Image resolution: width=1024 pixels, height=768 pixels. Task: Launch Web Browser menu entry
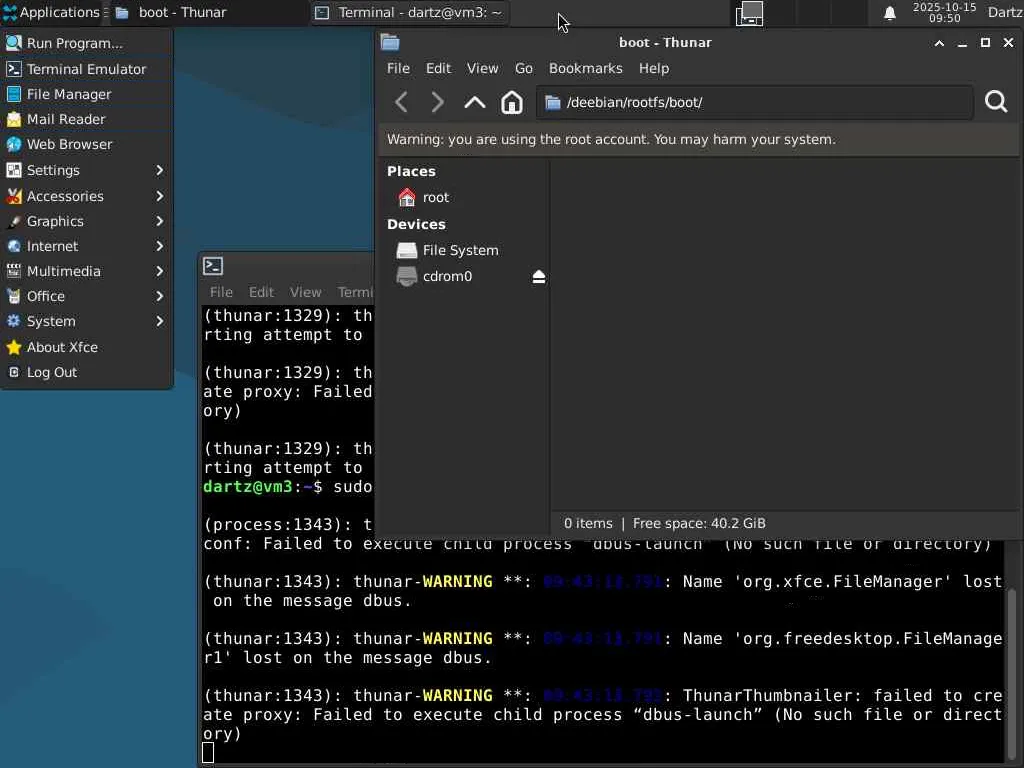click(86, 144)
